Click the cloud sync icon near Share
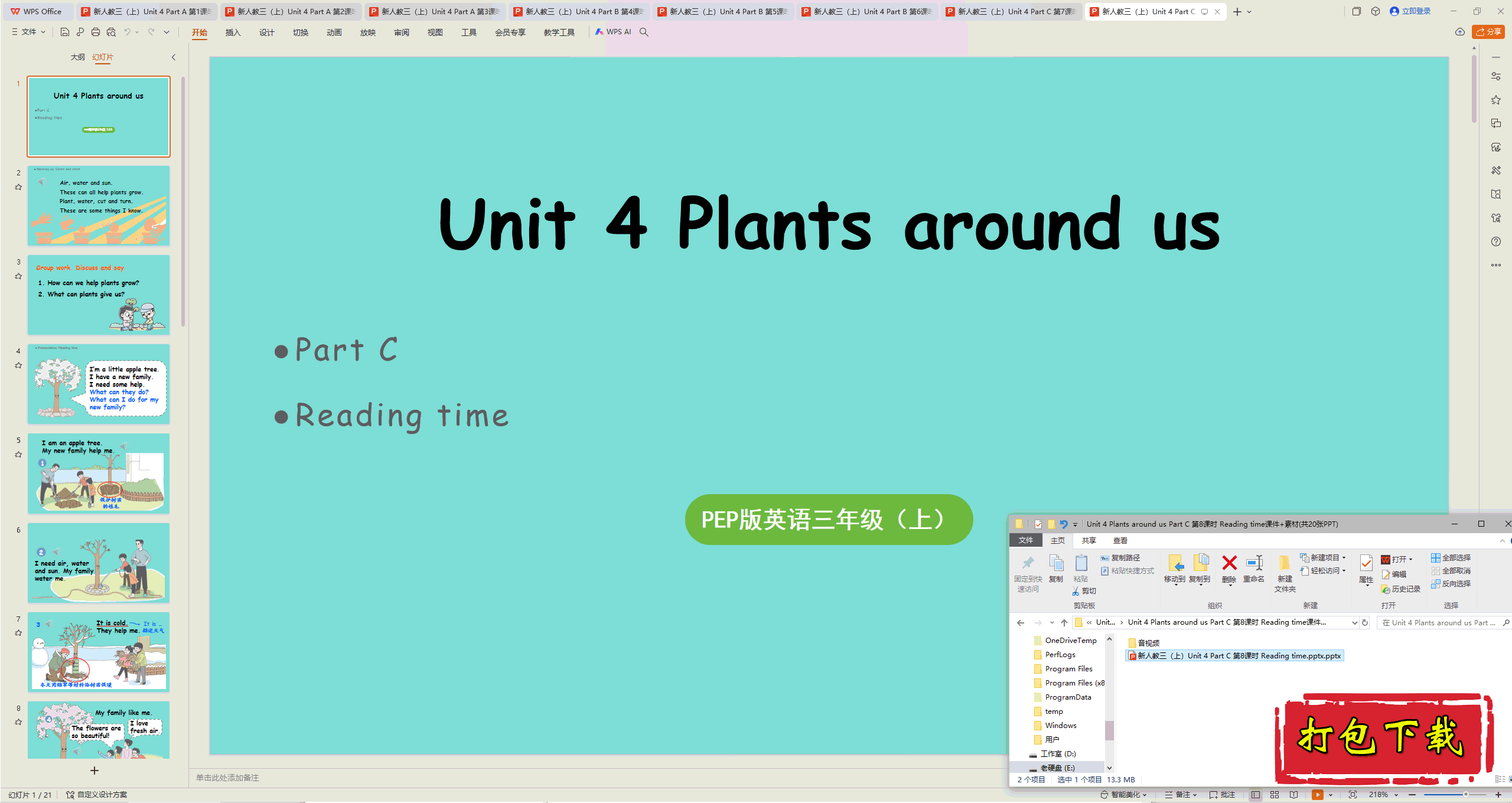The height and width of the screenshot is (803, 1512). 1459,32
